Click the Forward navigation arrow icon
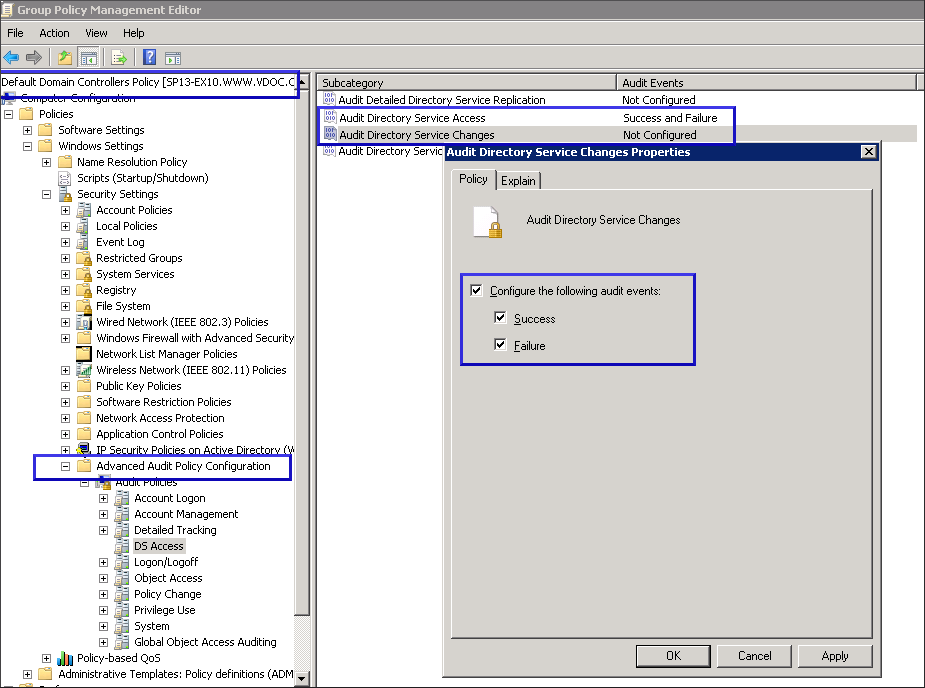This screenshot has width=925, height=688. click(32, 57)
